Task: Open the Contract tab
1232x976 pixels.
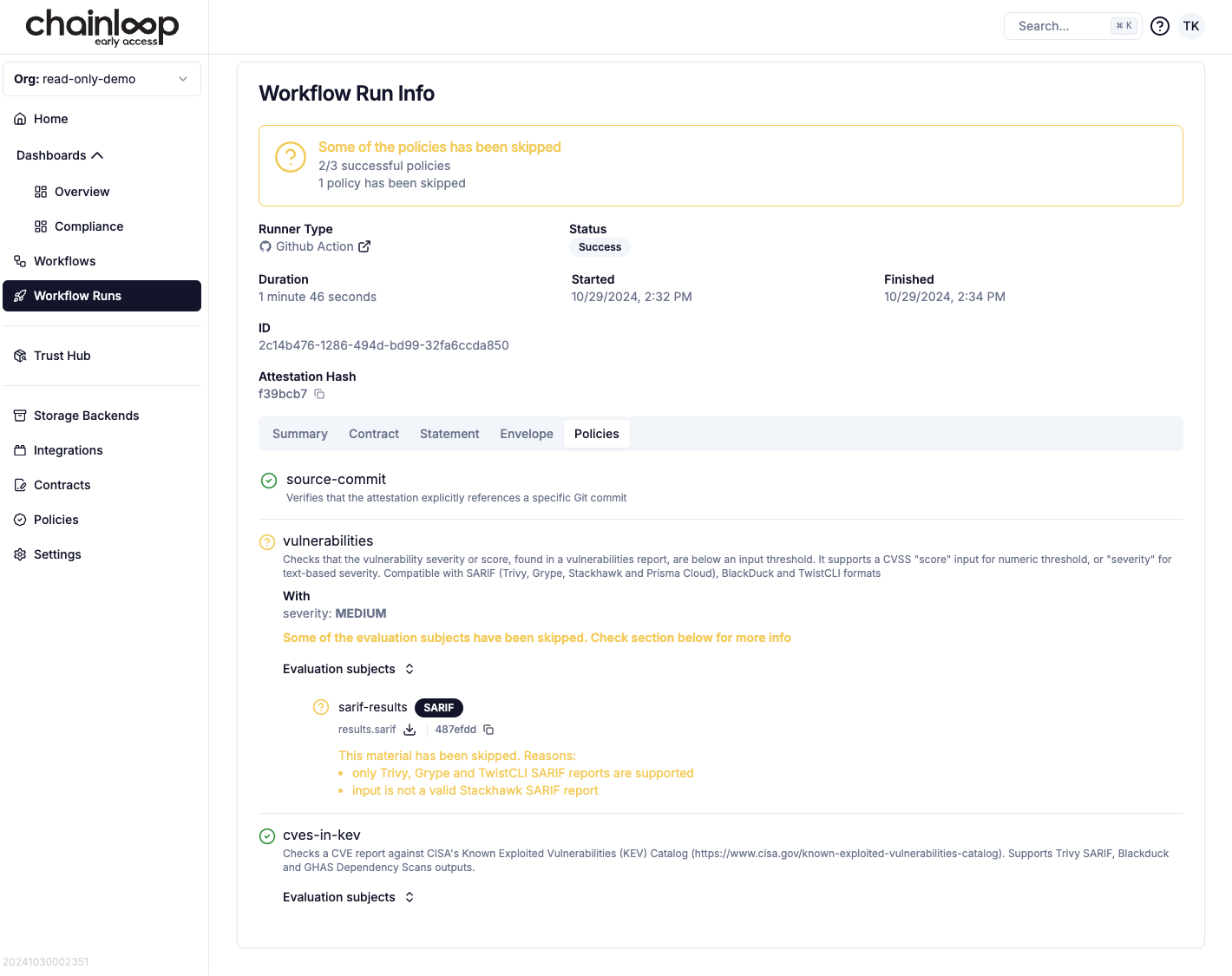Action: tap(373, 434)
